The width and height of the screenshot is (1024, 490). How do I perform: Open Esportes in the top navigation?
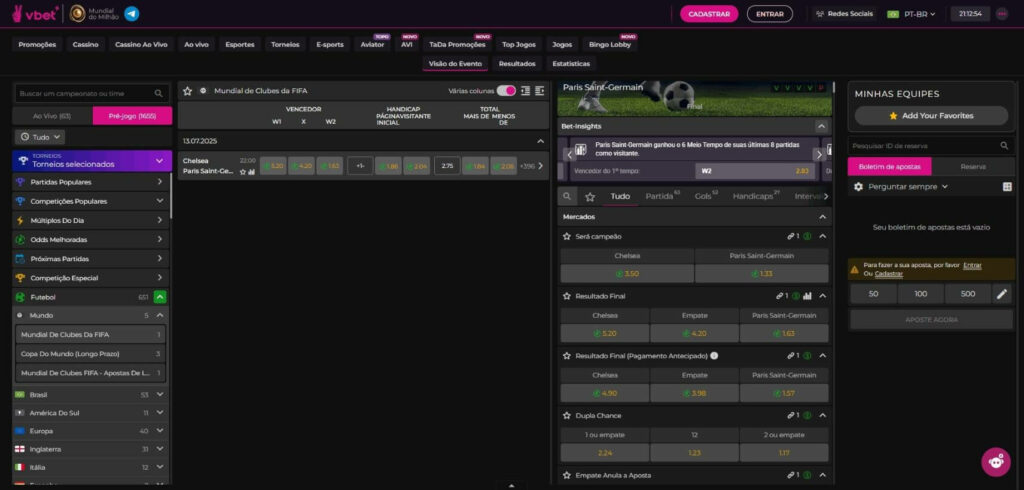pyautogui.click(x=240, y=44)
